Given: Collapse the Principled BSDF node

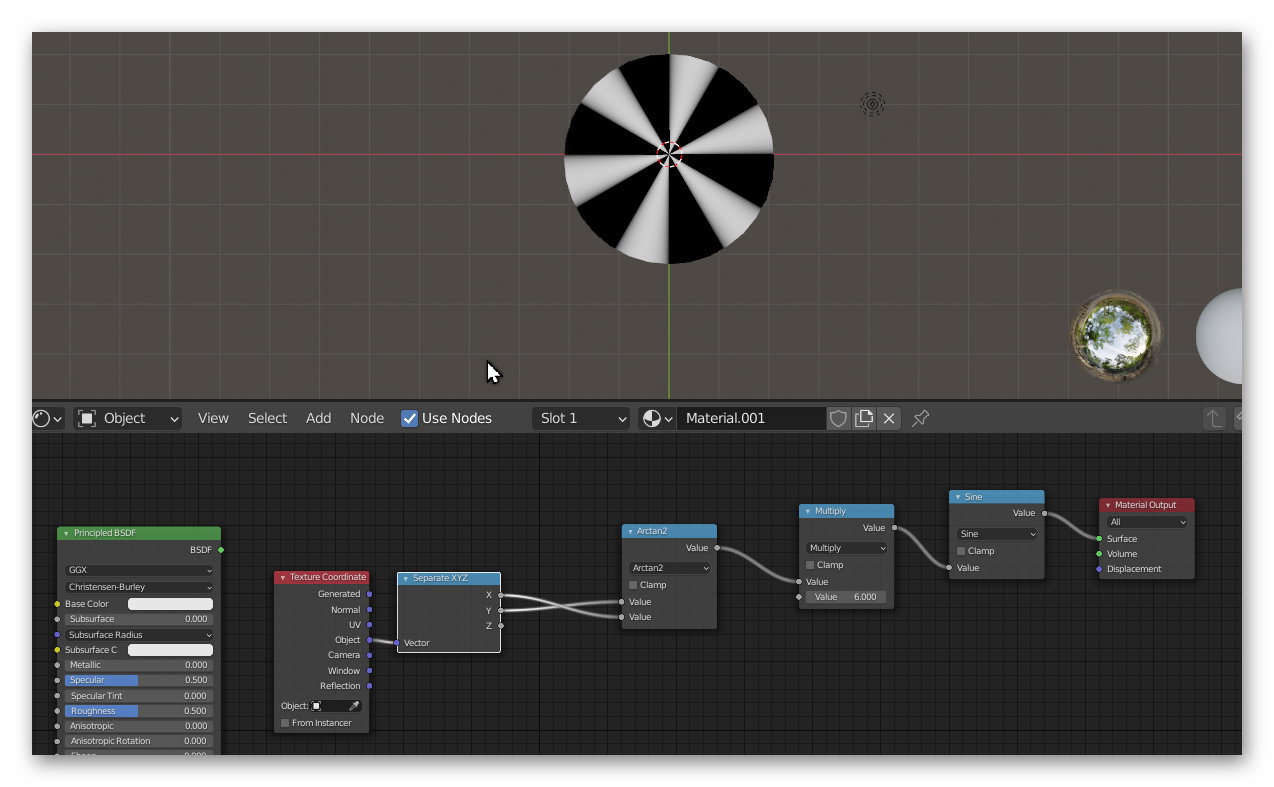Looking at the screenshot, I should click(x=66, y=533).
